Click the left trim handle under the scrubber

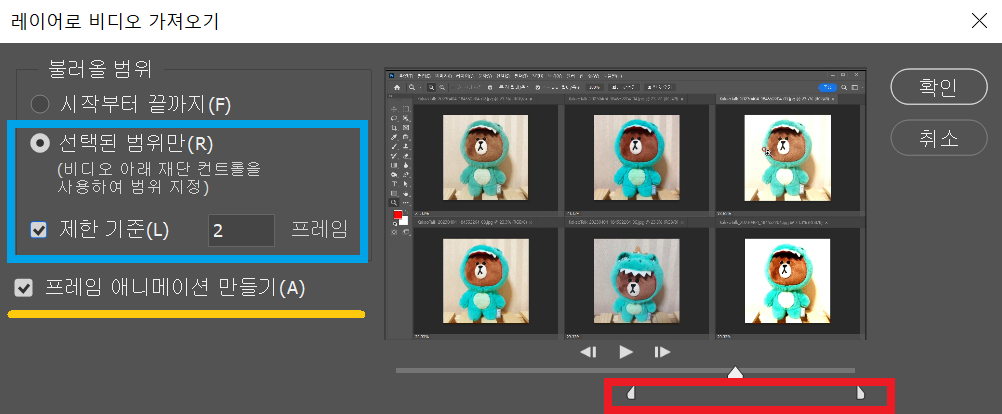point(631,392)
